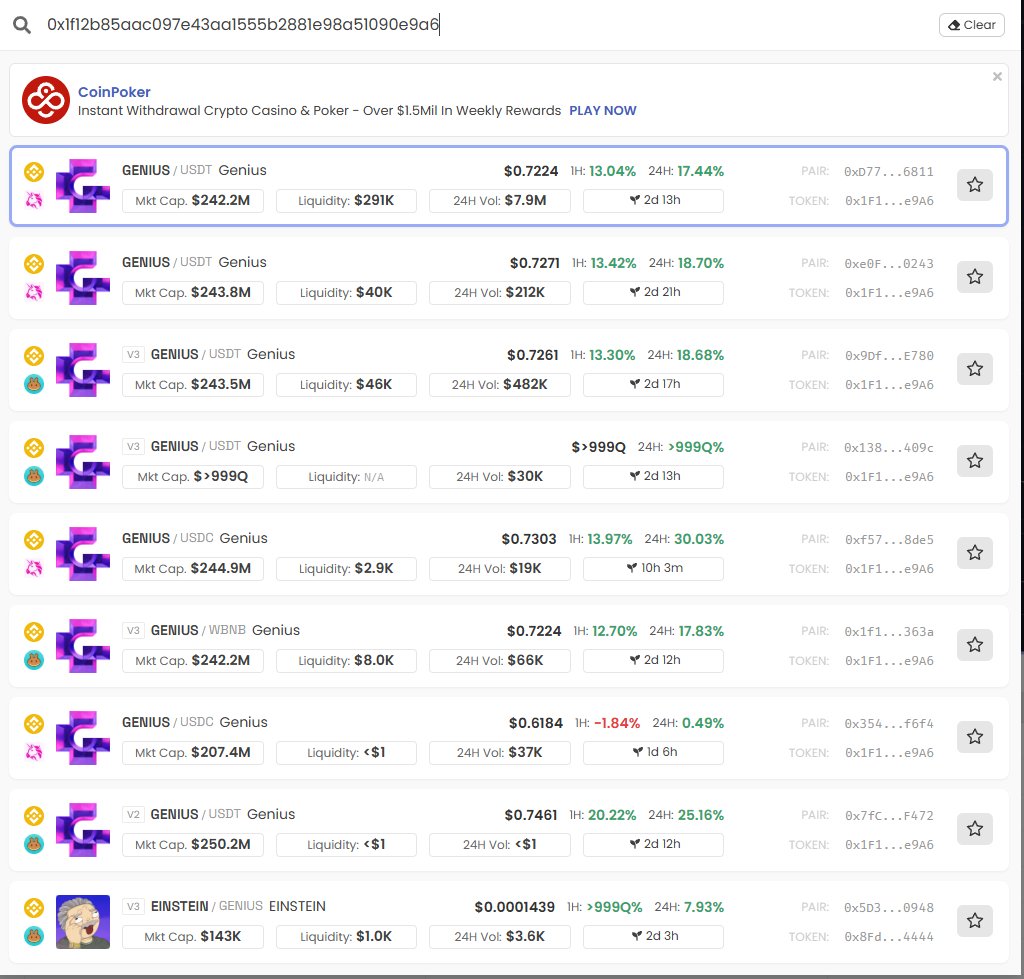Click the BNB chain icon in 0xf57...8de5 row

click(34, 540)
